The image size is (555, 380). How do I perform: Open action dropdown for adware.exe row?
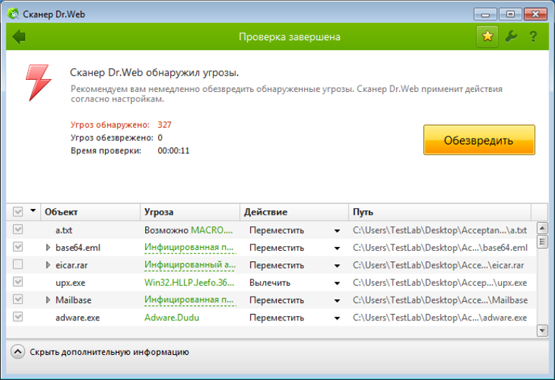coord(337,318)
